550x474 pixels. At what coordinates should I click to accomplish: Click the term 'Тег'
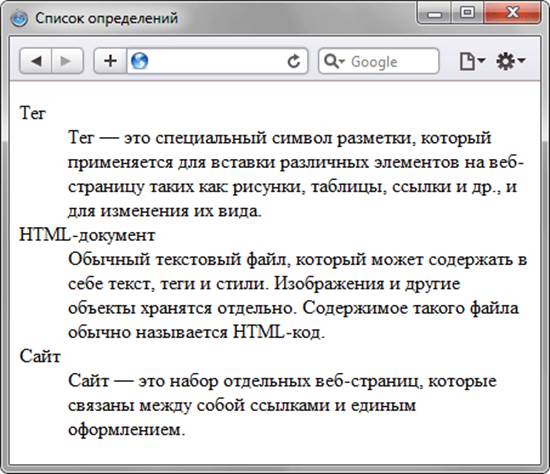33,113
